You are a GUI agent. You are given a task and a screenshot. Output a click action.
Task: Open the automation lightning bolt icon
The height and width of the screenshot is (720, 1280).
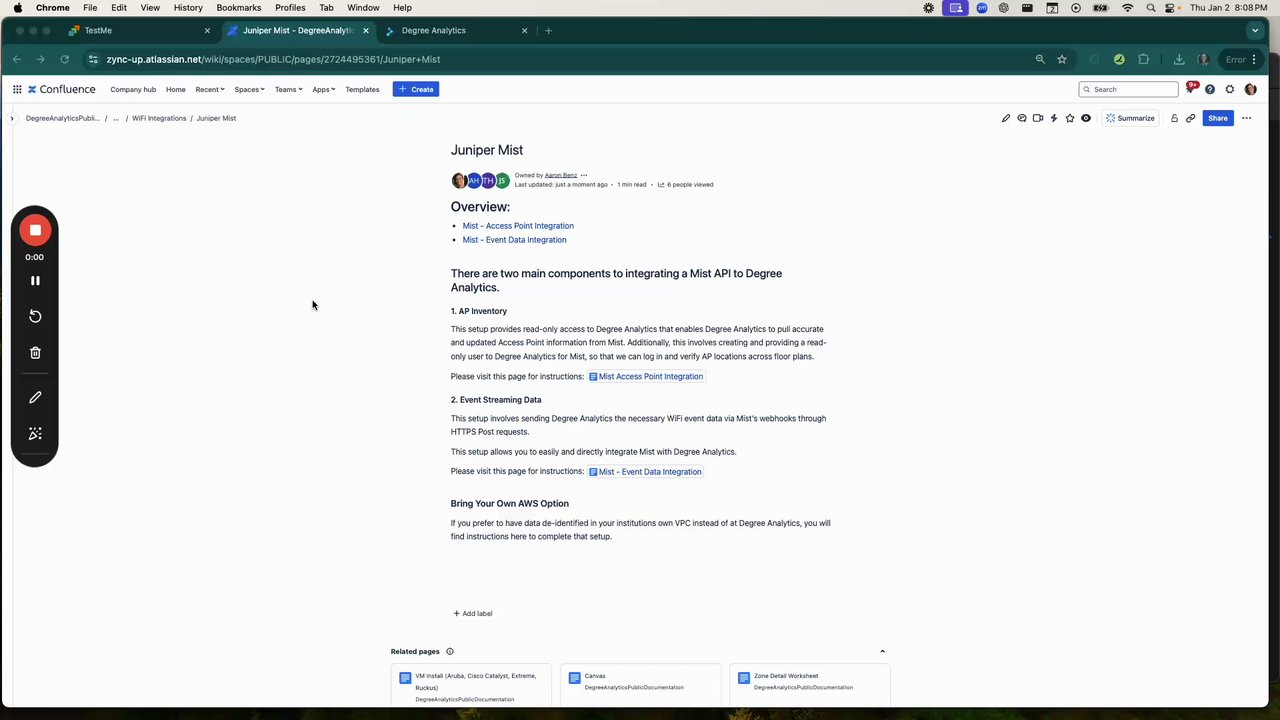coord(1054,118)
